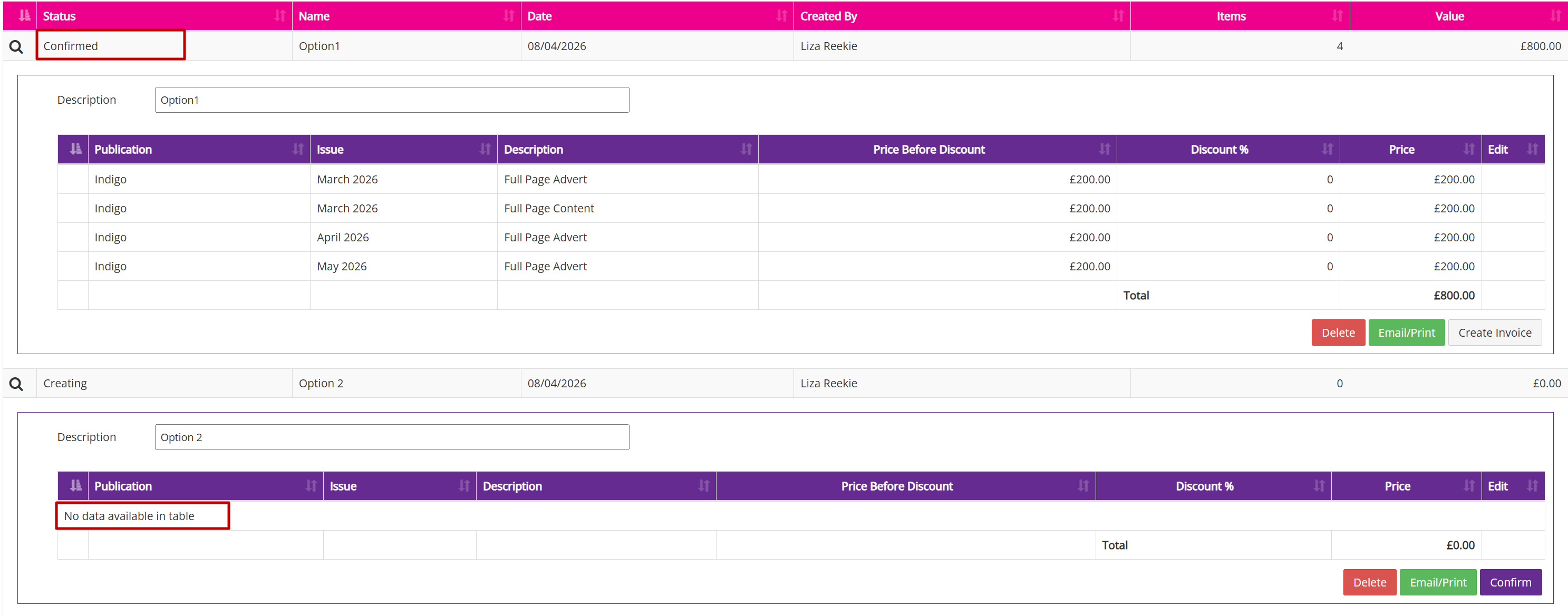This screenshot has width=1568, height=616.
Task: Sort Option 2 items by Price Before Discount
Action: pos(906,486)
